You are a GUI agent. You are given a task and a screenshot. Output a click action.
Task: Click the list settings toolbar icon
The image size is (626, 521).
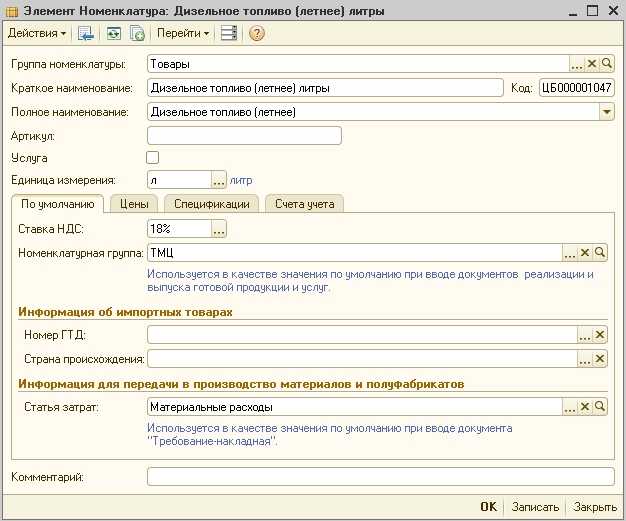[229, 33]
